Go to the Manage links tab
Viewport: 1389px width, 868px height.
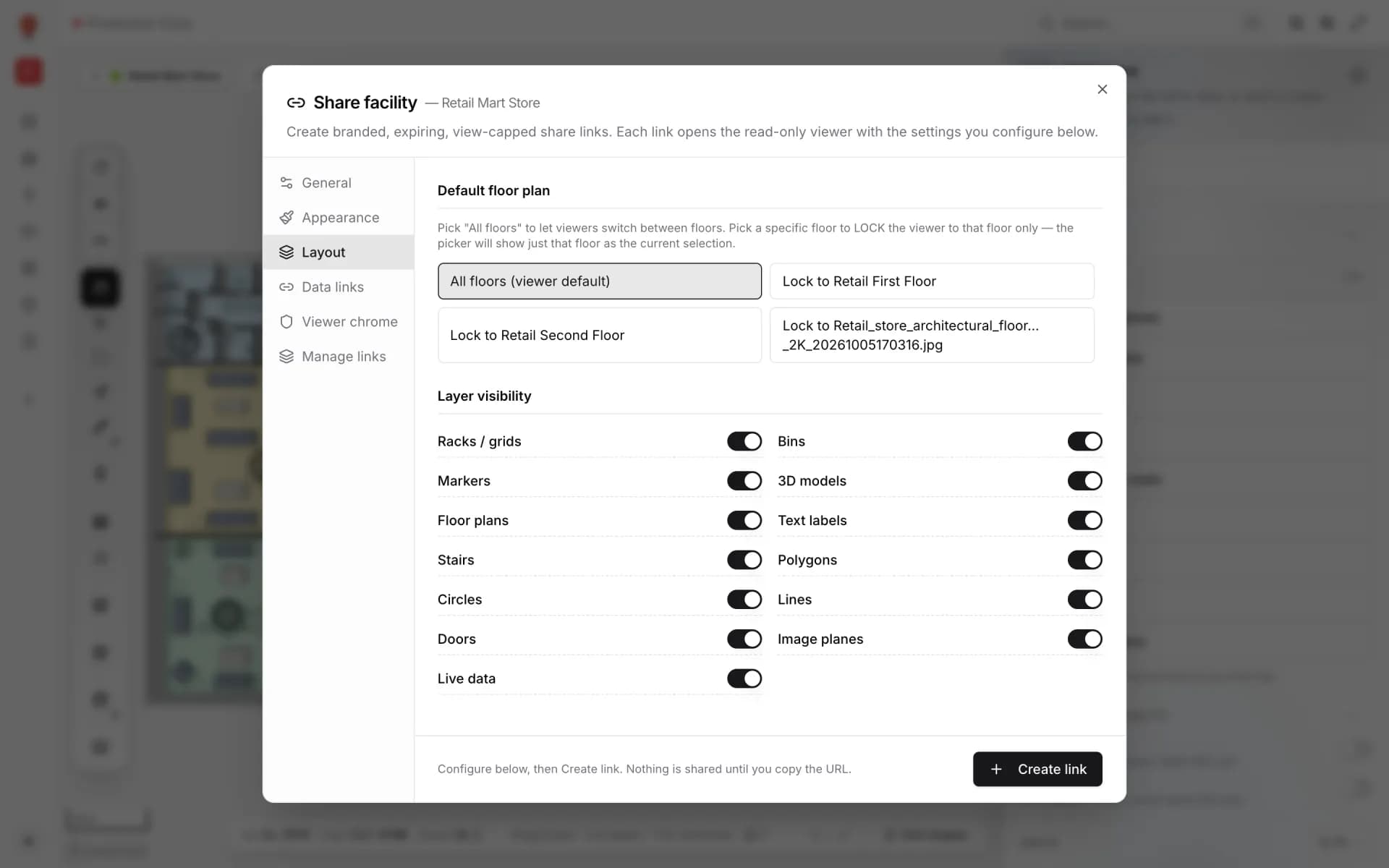(x=338, y=357)
